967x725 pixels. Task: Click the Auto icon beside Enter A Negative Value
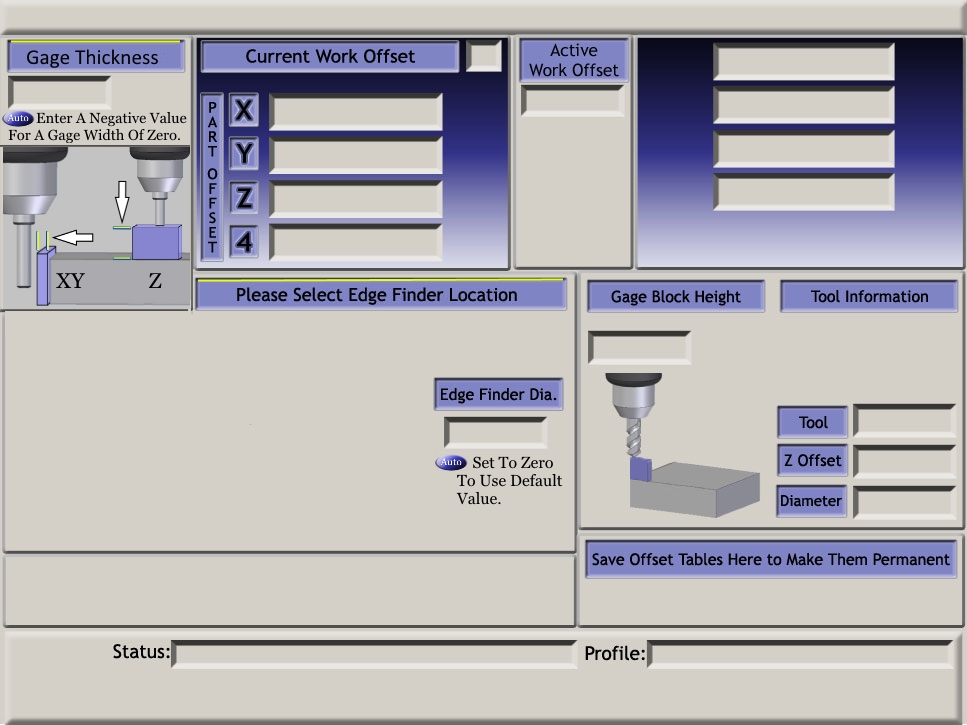tap(18, 118)
